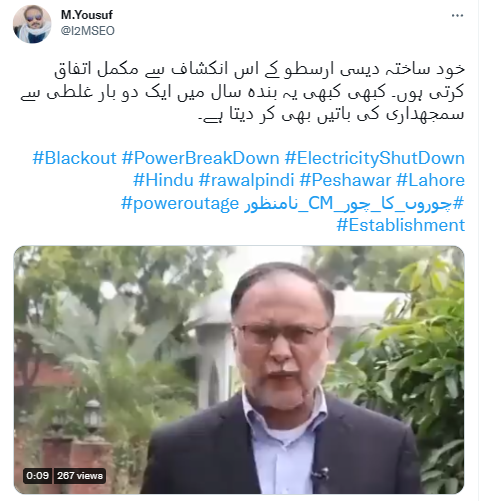
Task: Open the #rawalpindi hashtag
Action: [x=246, y=180]
